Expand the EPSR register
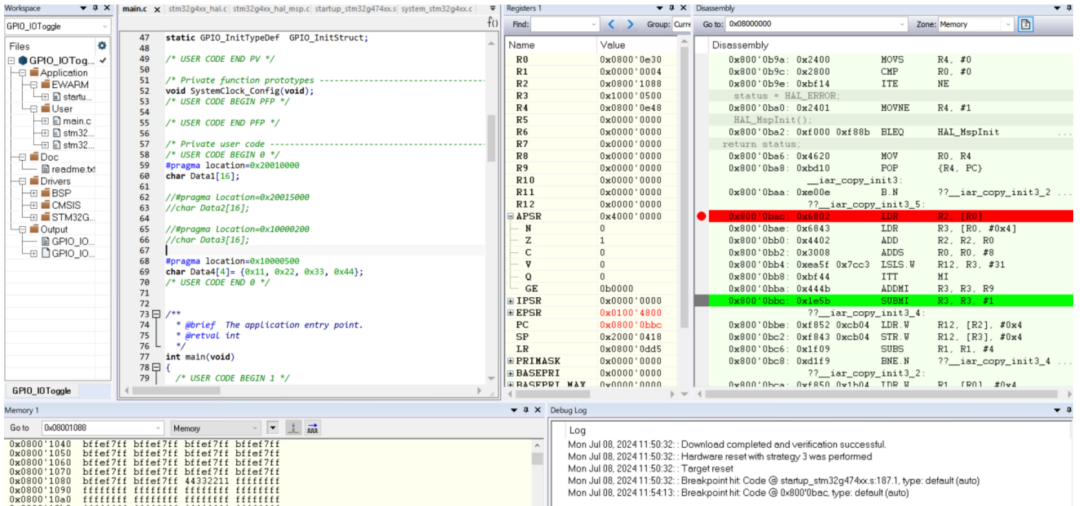Screen dimensions: 1080x506 510,313
